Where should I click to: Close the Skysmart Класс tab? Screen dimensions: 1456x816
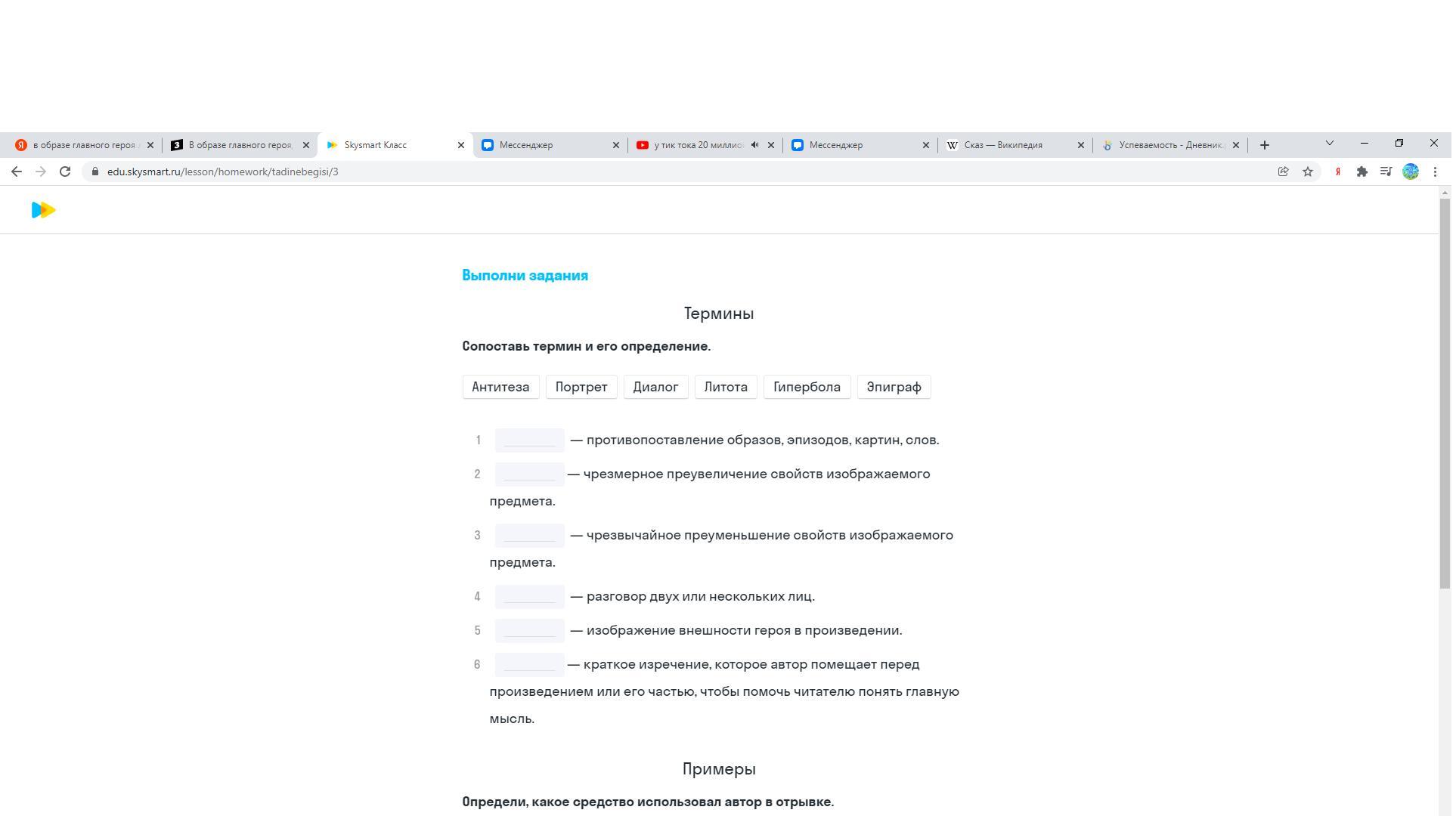(461, 145)
